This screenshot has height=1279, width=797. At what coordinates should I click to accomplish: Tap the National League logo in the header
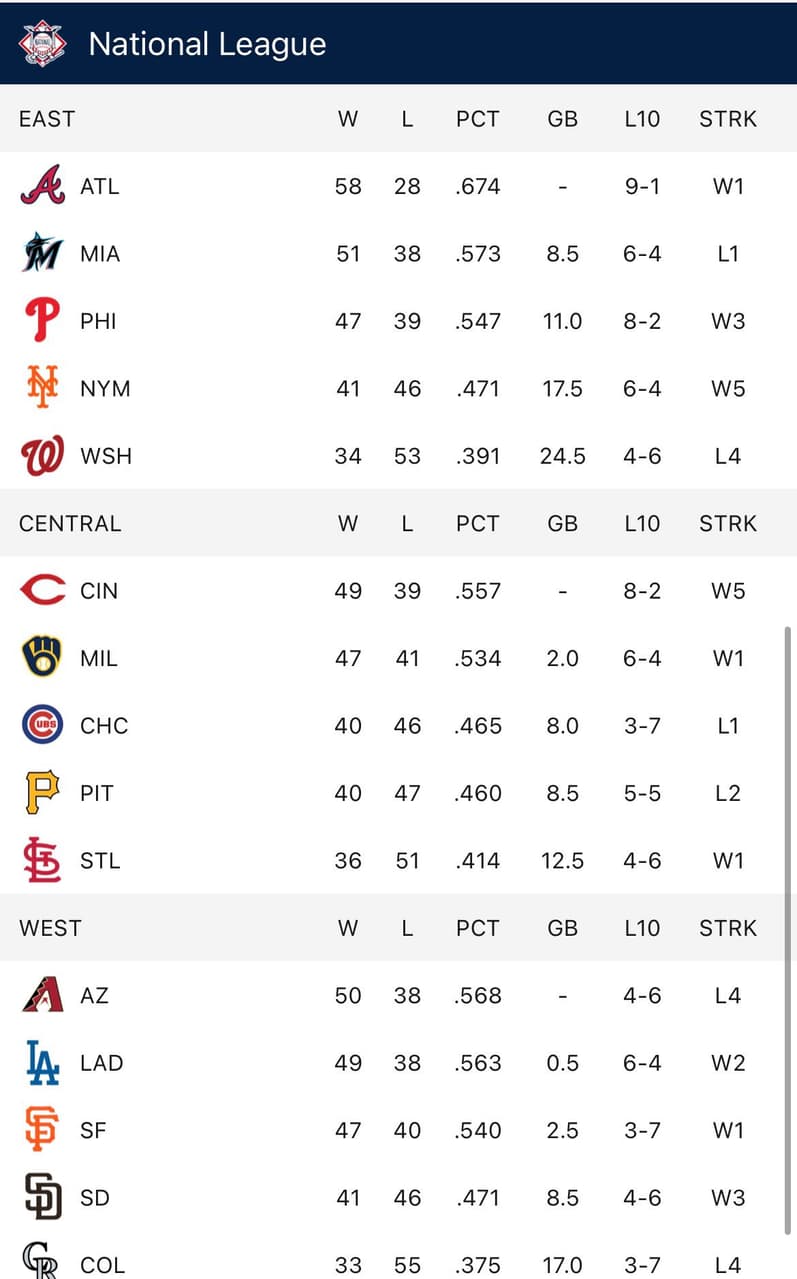click(43, 43)
